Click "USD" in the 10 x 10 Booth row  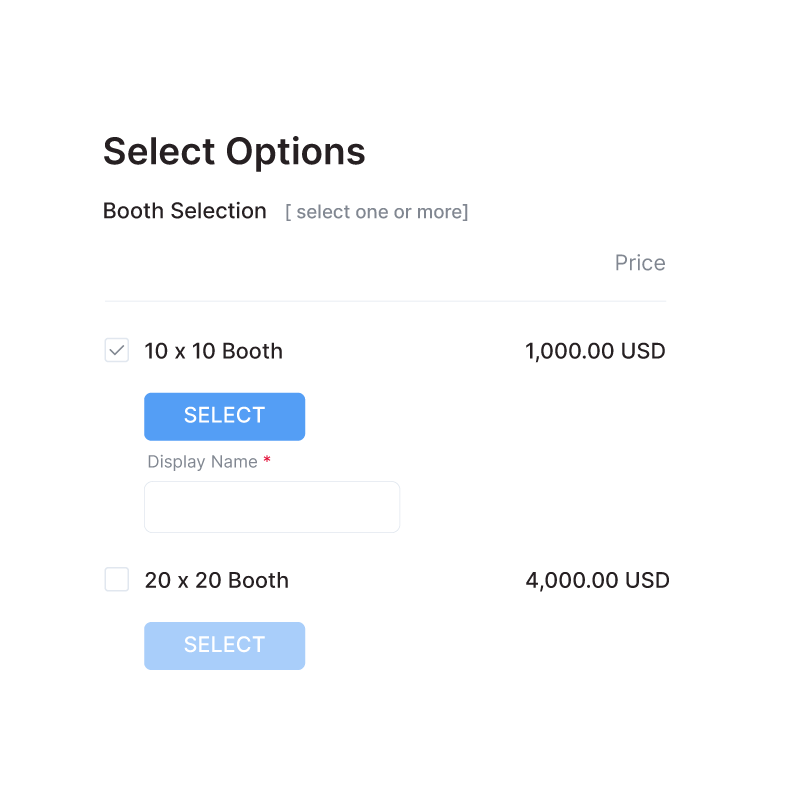[643, 351]
